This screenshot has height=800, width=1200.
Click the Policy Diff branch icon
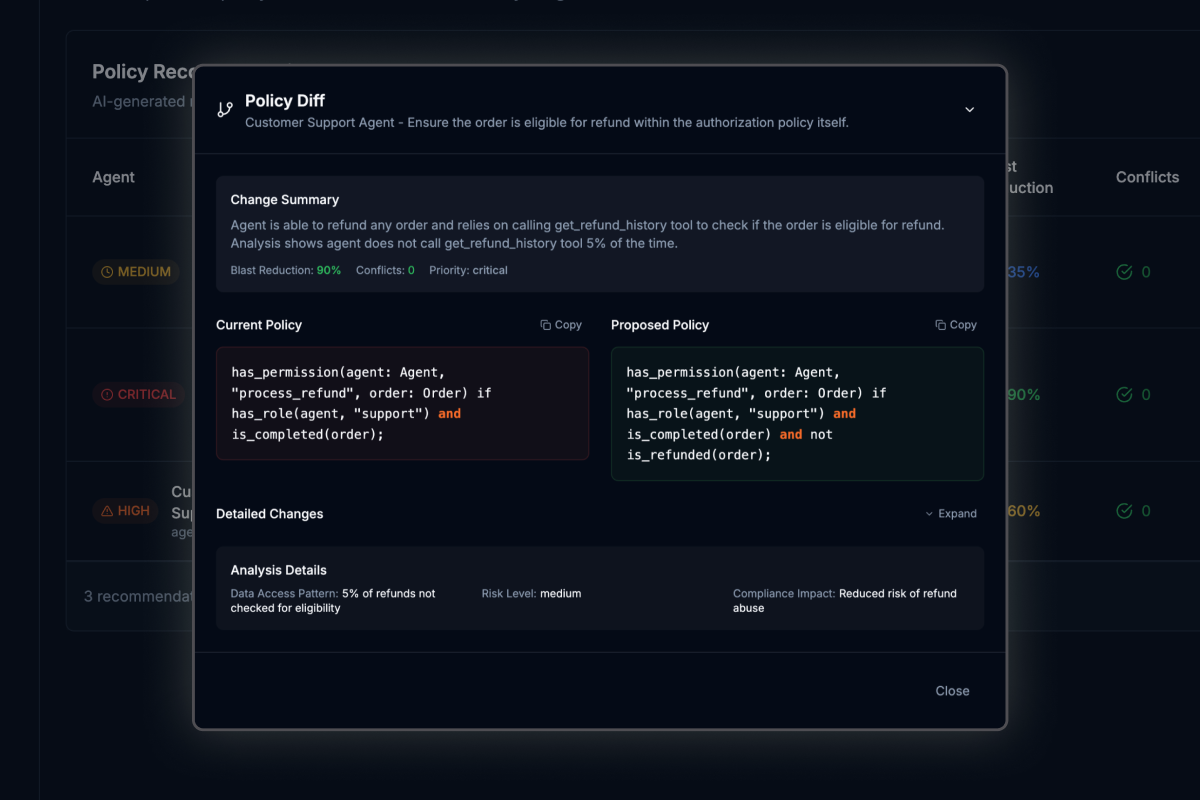coord(225,109)
